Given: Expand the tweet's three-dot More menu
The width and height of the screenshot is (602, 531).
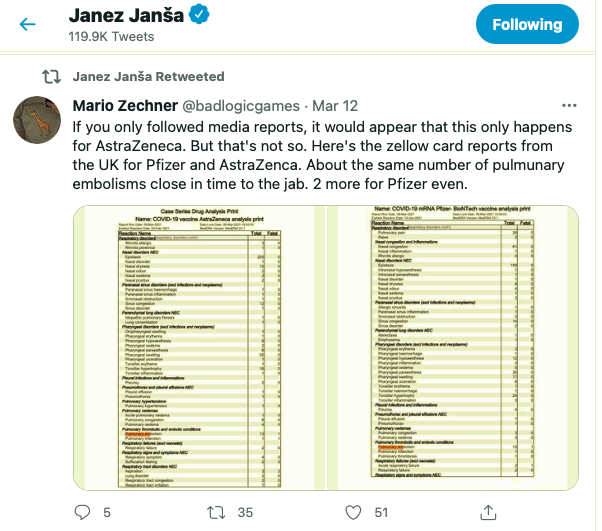Looking at the screenshot, I should point(569,105).
